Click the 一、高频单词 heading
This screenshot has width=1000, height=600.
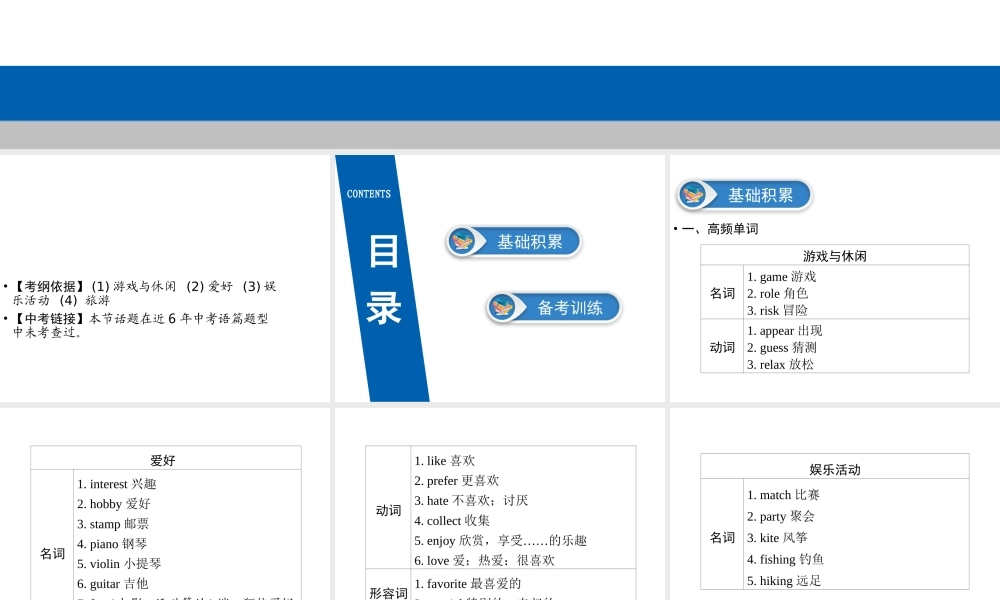coord(720,228)
